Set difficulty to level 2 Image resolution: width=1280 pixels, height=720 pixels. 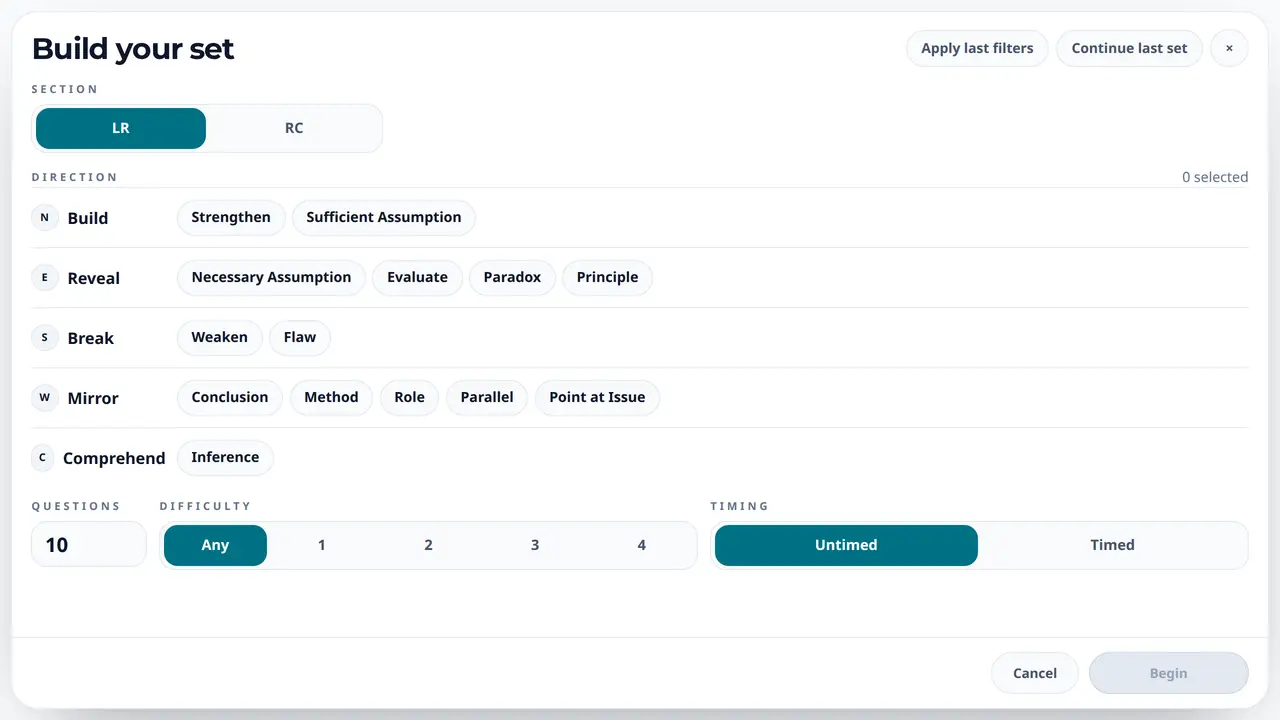[428, 545]
